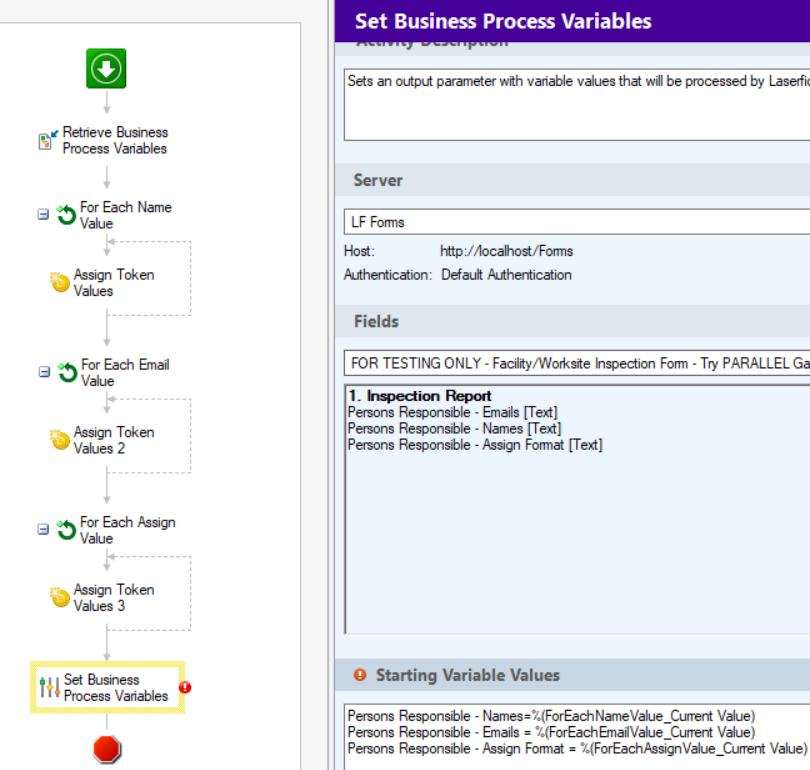Click the red workflow stop icon
This screenshot has height=770, width=810.
coord(107,749)
